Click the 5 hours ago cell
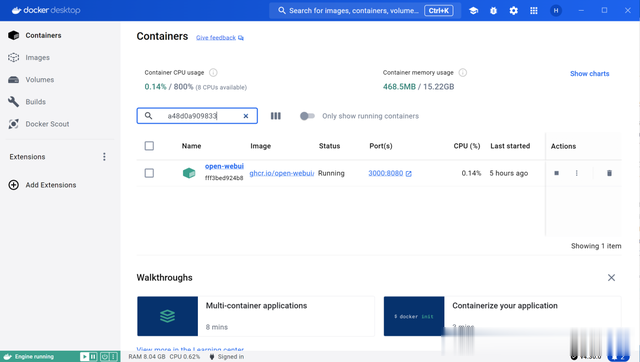 pos(509,173)
